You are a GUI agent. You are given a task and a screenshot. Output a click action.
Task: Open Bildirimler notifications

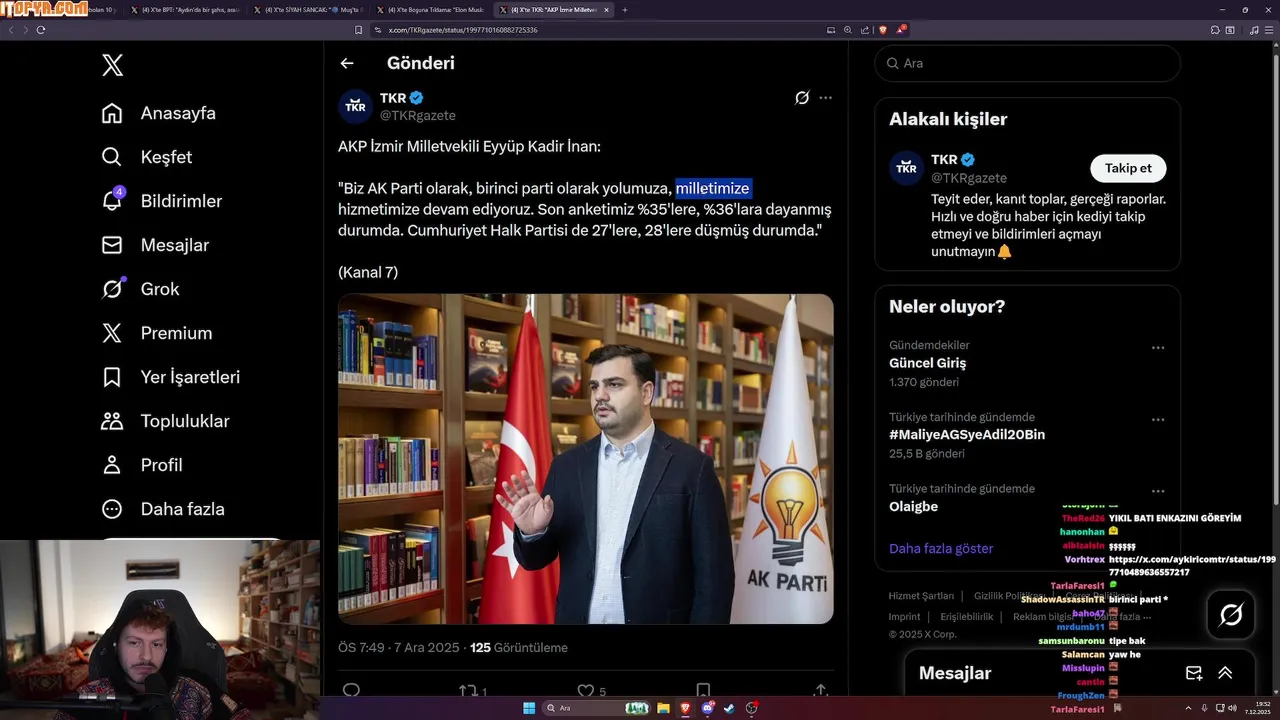[162, 201]
